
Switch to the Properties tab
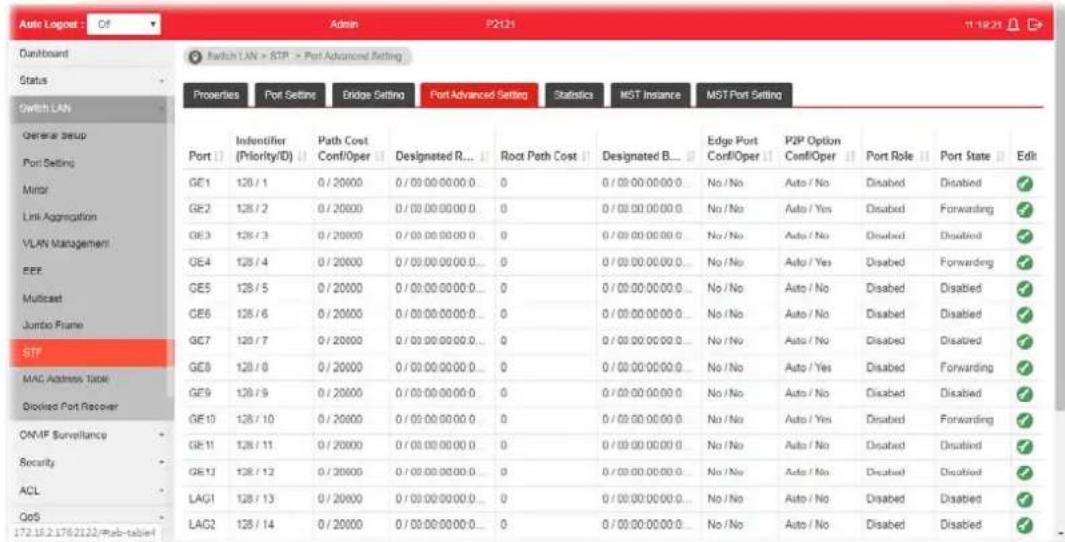click(216, 96)
